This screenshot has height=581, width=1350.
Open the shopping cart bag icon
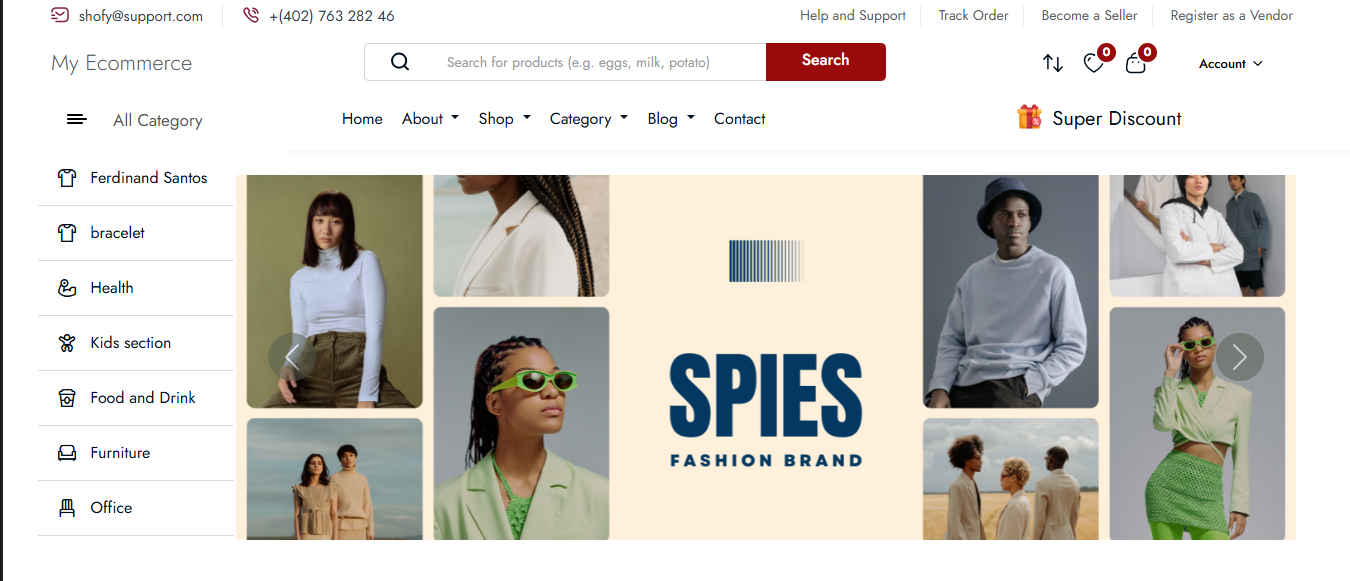pyautogui.click(x=1135, y=63)
